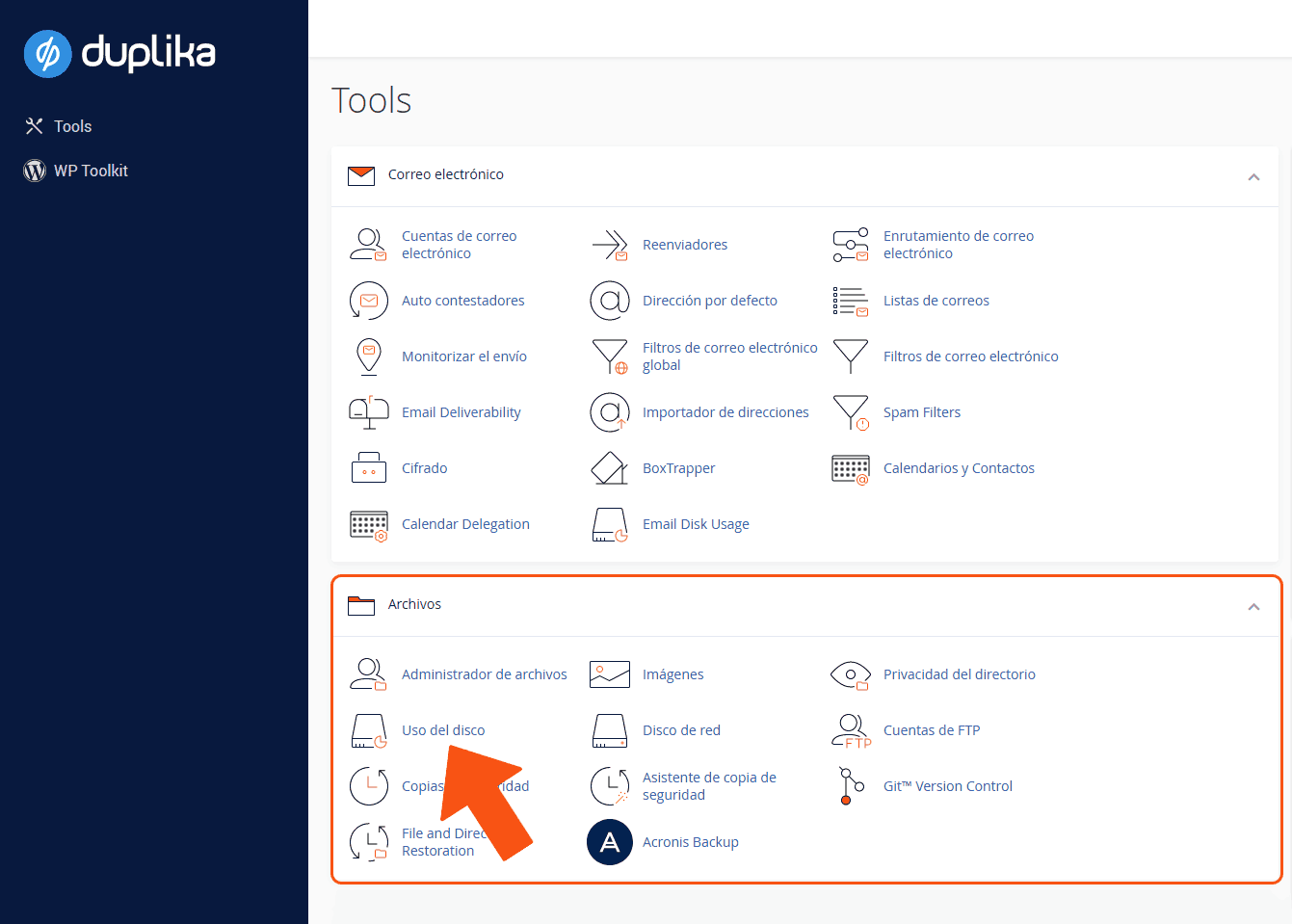This screenshot has height=924, width=1292.
Task: Click the duplika logo
Action: tap(120, 53)
